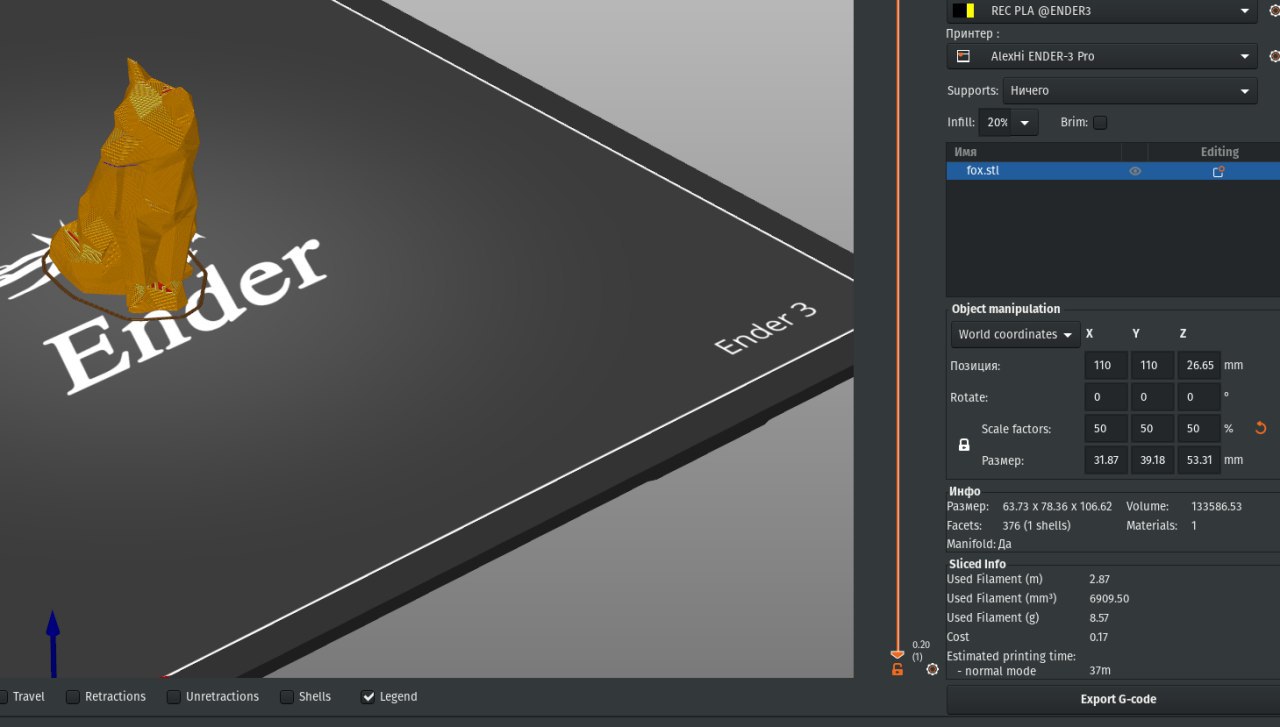Click the Position Y field
Screen dimensions: 1280x727
pos(1152,365)
